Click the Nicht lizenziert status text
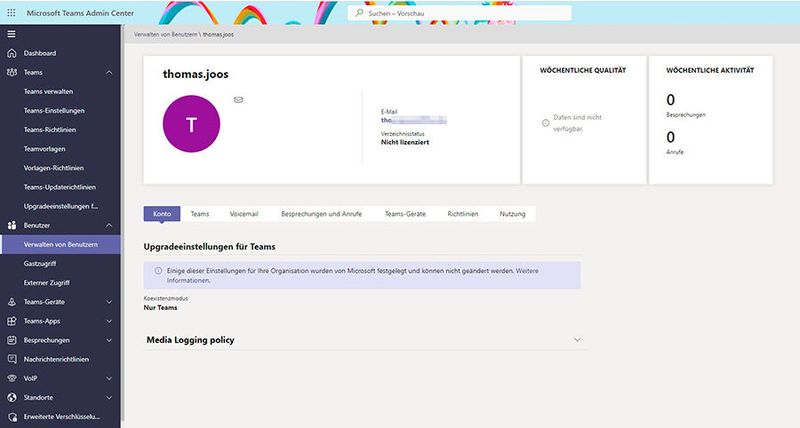800x428 pixels. [405, 142]
